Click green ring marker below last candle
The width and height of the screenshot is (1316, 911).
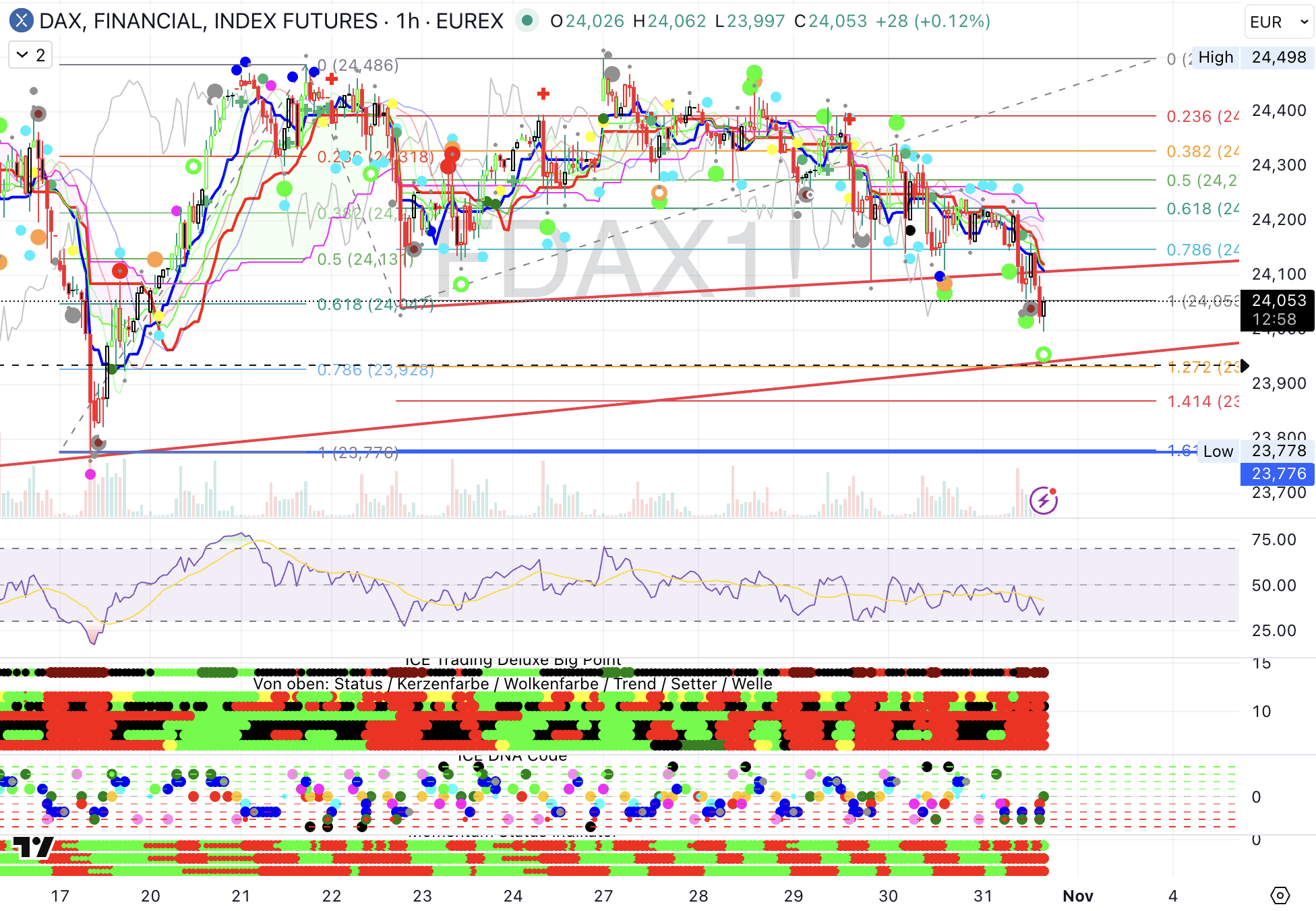pos(1043,354)
